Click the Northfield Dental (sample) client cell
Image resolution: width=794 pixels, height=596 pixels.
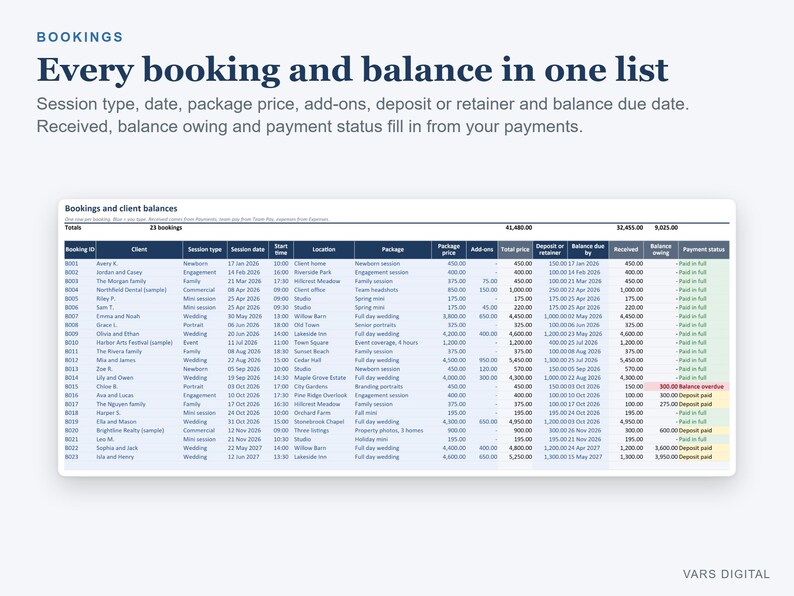click(131, 290)
